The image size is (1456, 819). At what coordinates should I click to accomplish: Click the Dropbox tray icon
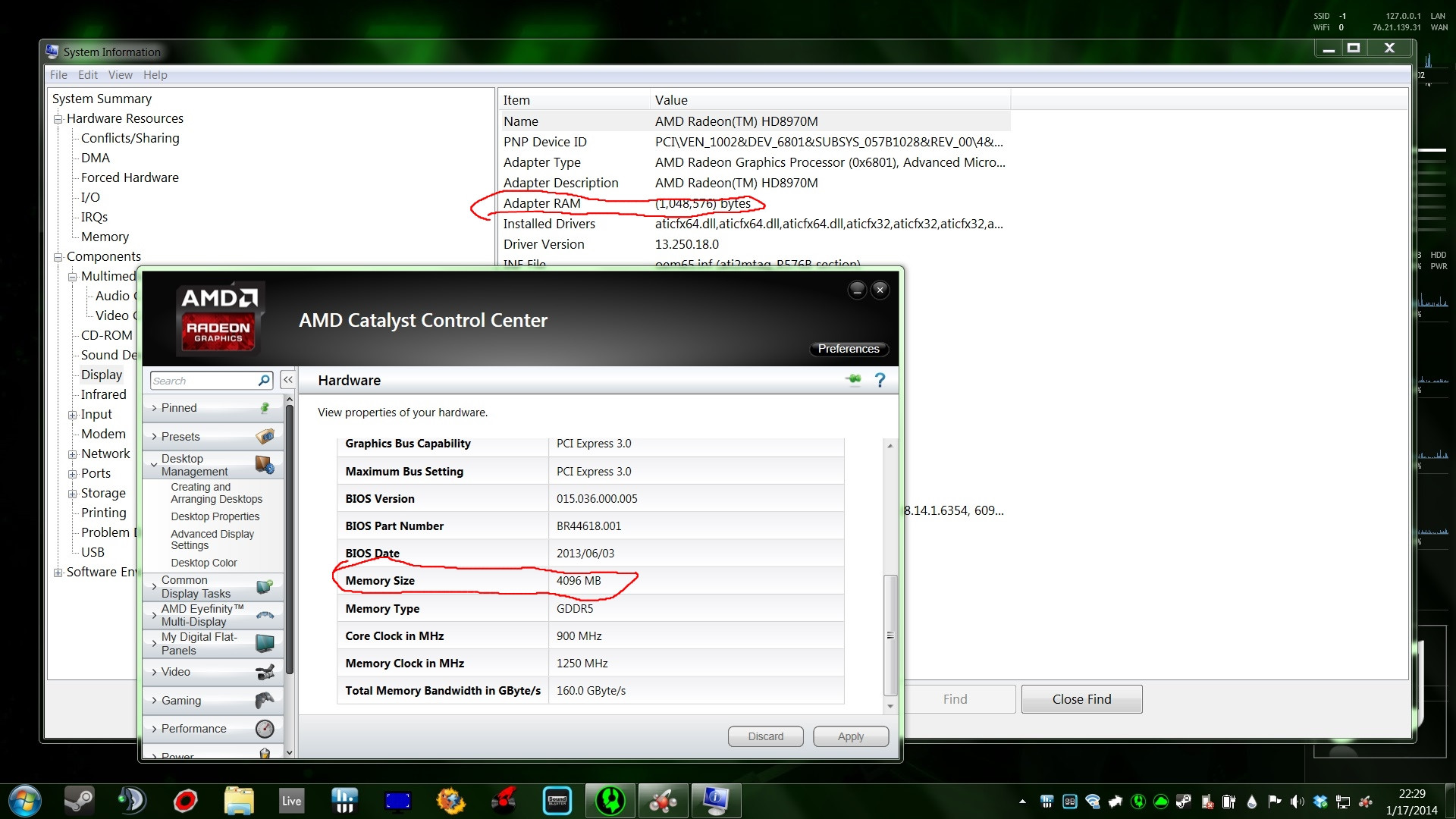tap(1320, 802)
